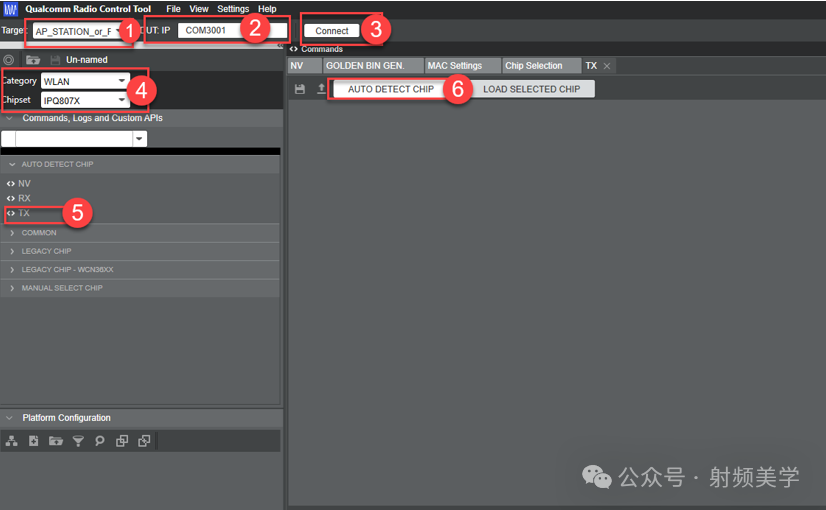Click the DUT IP field COM3001
Screen dimensions: 826x510
232,31
